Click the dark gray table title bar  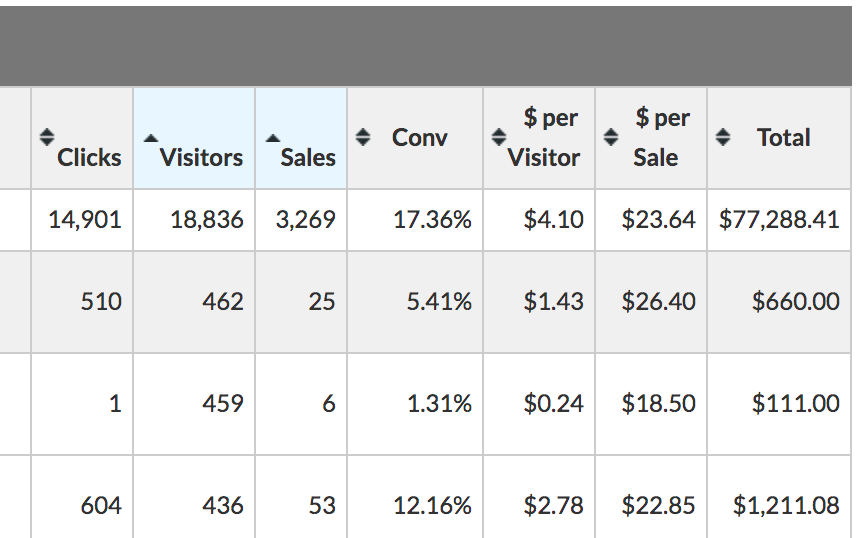[x=425, y=46]
